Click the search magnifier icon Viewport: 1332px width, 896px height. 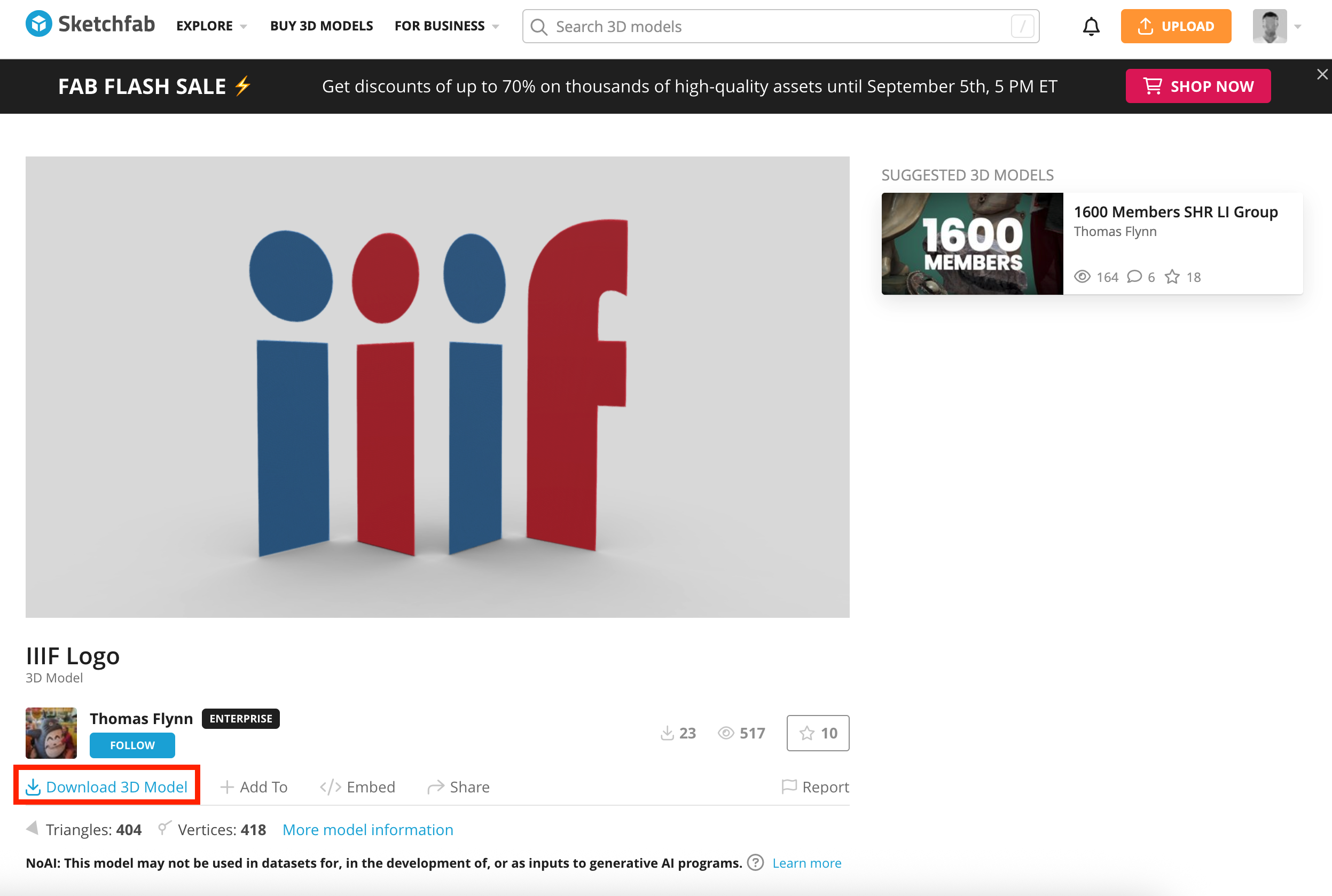coord(538,27)
